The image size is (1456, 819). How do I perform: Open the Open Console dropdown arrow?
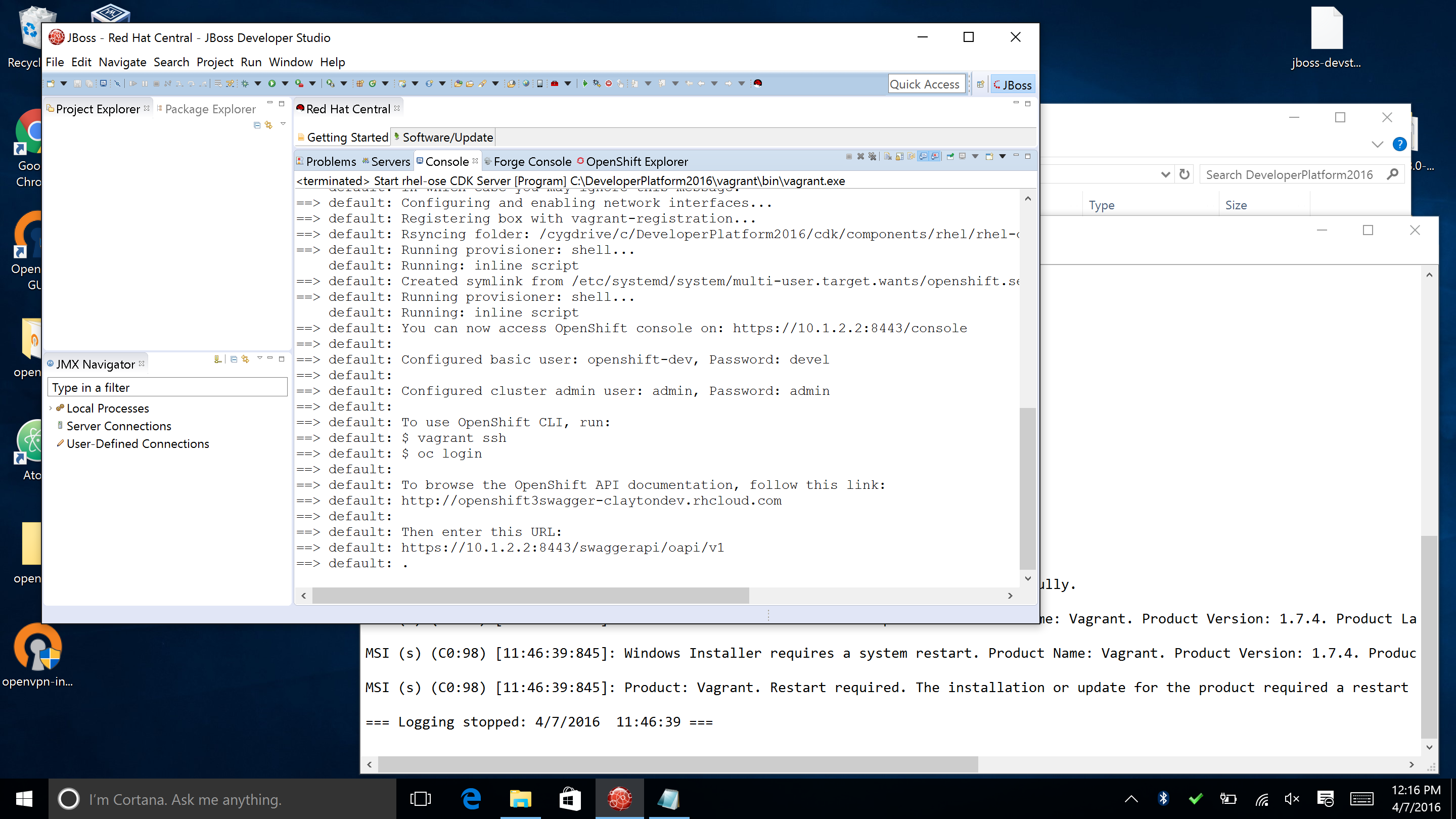point(1003,157)
